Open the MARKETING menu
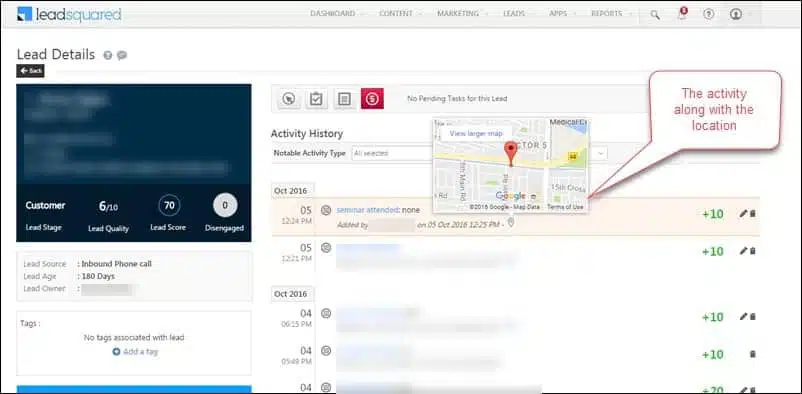The width and height of the screenshot is (802, 394). [458, 14]
